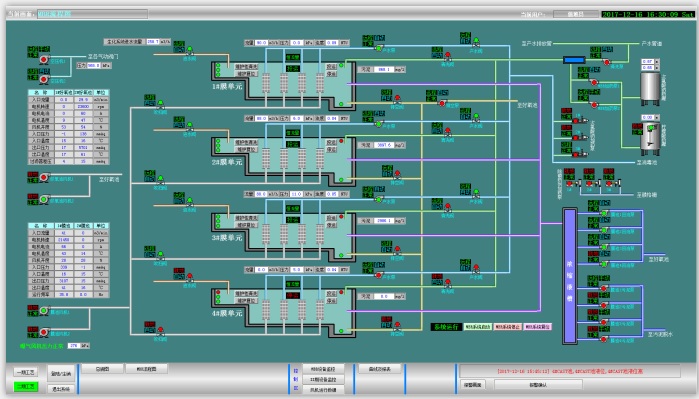Click the top air compressor blower icon

(x=44, y=59)
